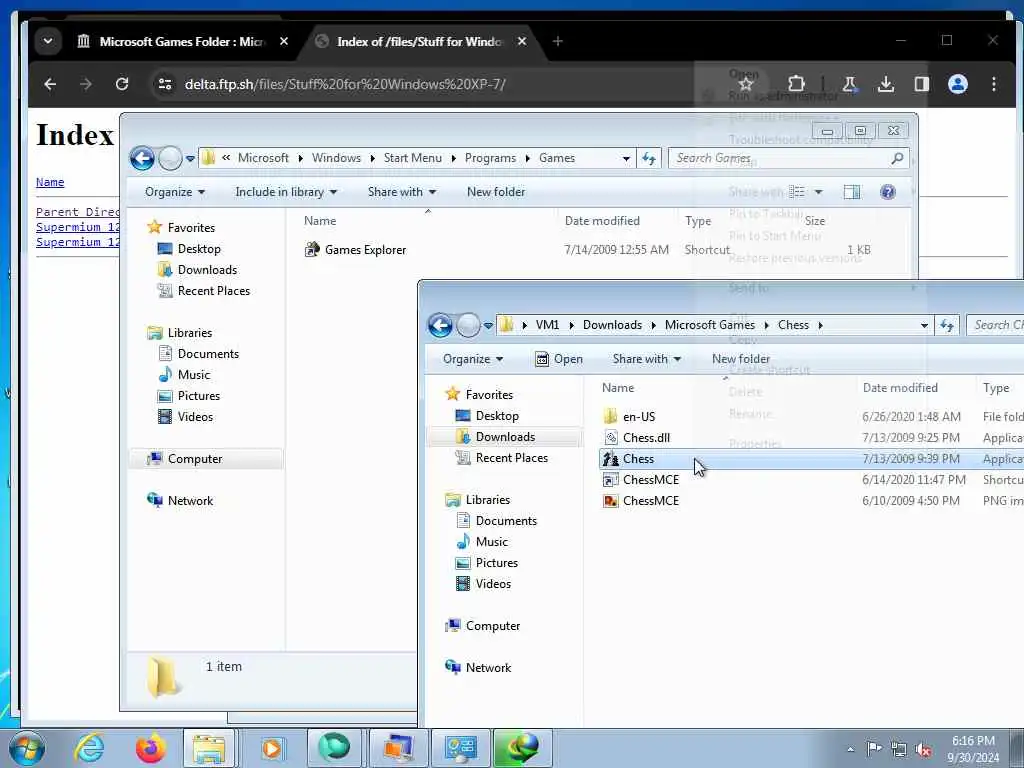The image size is (1024, 768).
Task: Refresh the Chess folder view
Action: pos(946,325)
